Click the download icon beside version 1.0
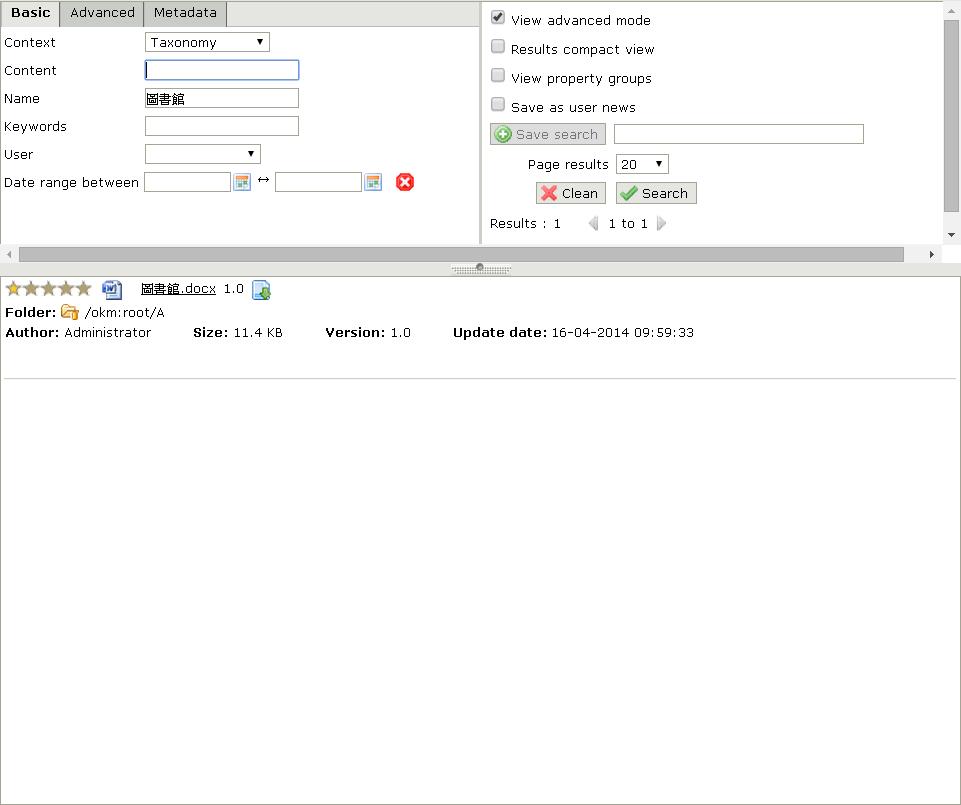The width and height of the screenshot is (961, 805). point(261,290)
